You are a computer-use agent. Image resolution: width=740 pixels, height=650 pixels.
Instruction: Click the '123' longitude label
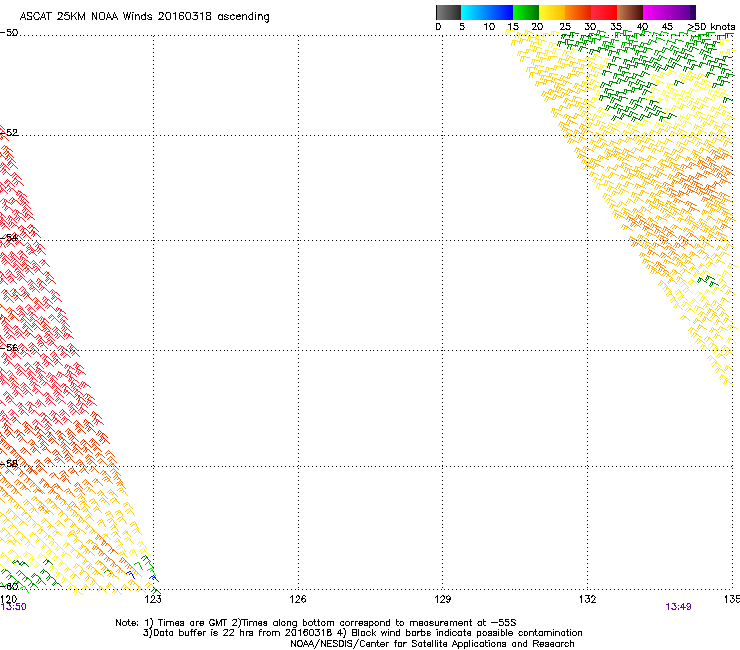[x=153, y=599]
